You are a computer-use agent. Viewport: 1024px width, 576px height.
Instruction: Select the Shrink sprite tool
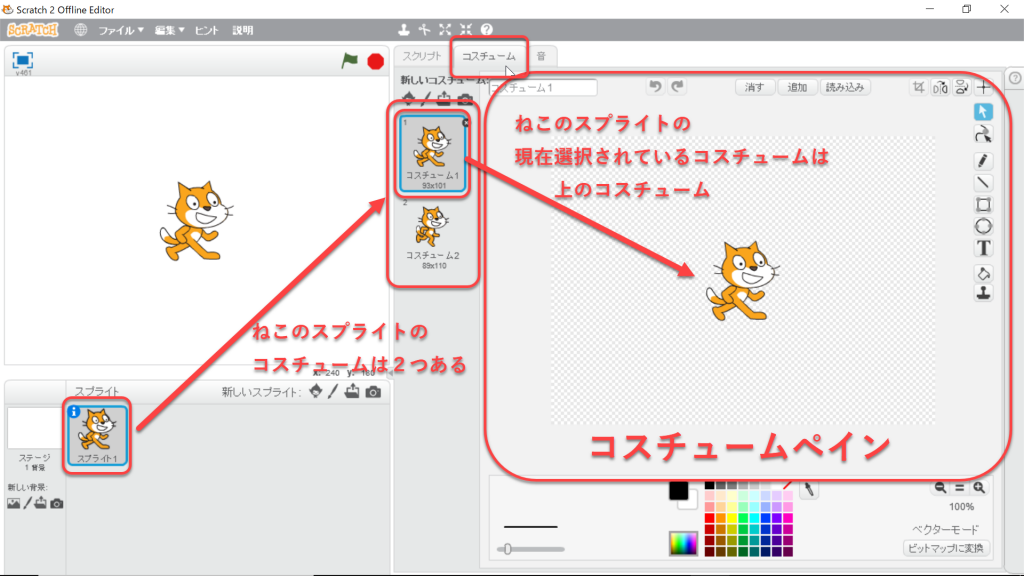coord(466,29)
